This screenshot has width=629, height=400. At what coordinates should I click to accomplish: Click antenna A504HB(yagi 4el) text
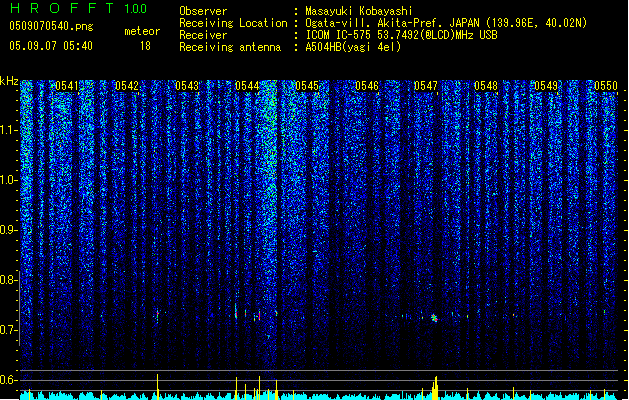click(x=353, y=47)
